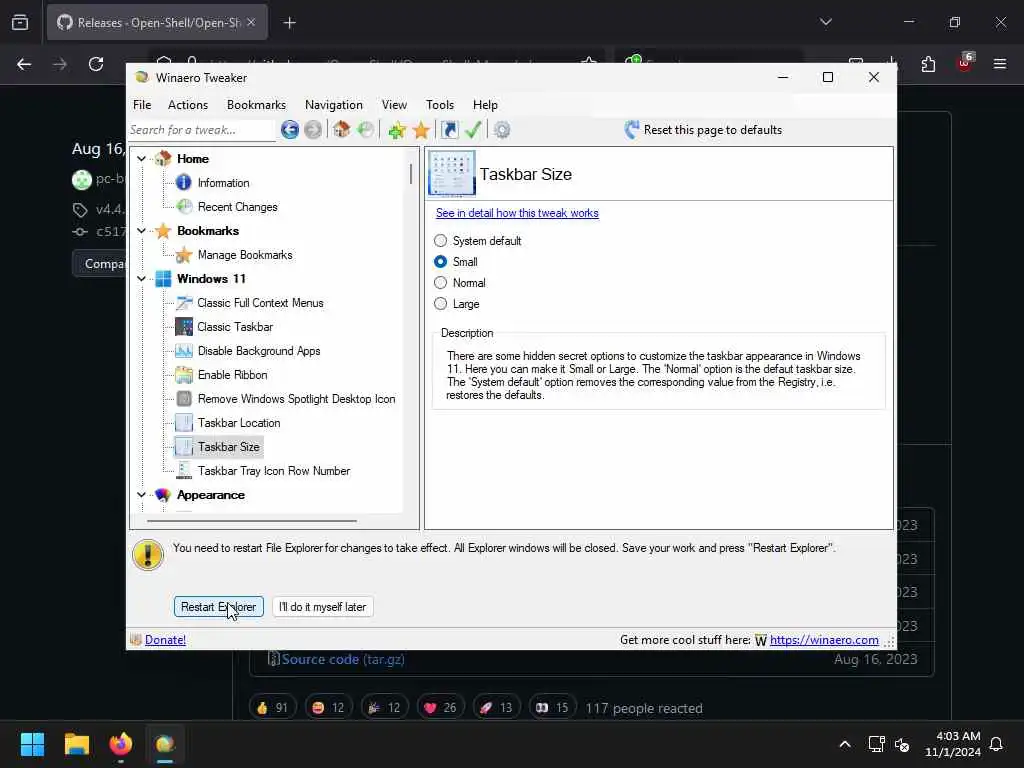Open See in detail how this tweak works
The width and height of the screenshot is (1024, 768).
tap(517, 213)
